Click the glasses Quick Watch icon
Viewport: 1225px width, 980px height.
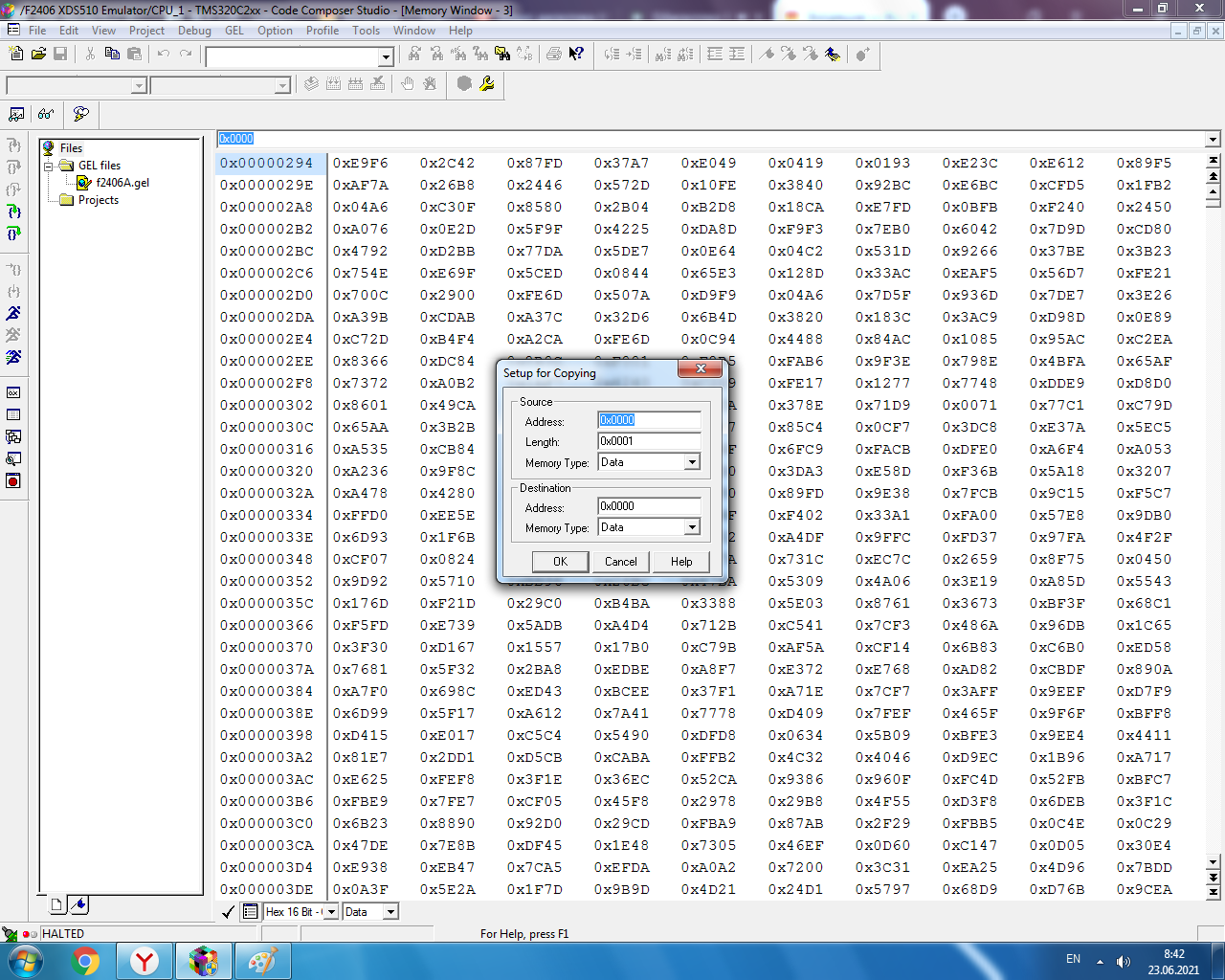coord(46,114)
